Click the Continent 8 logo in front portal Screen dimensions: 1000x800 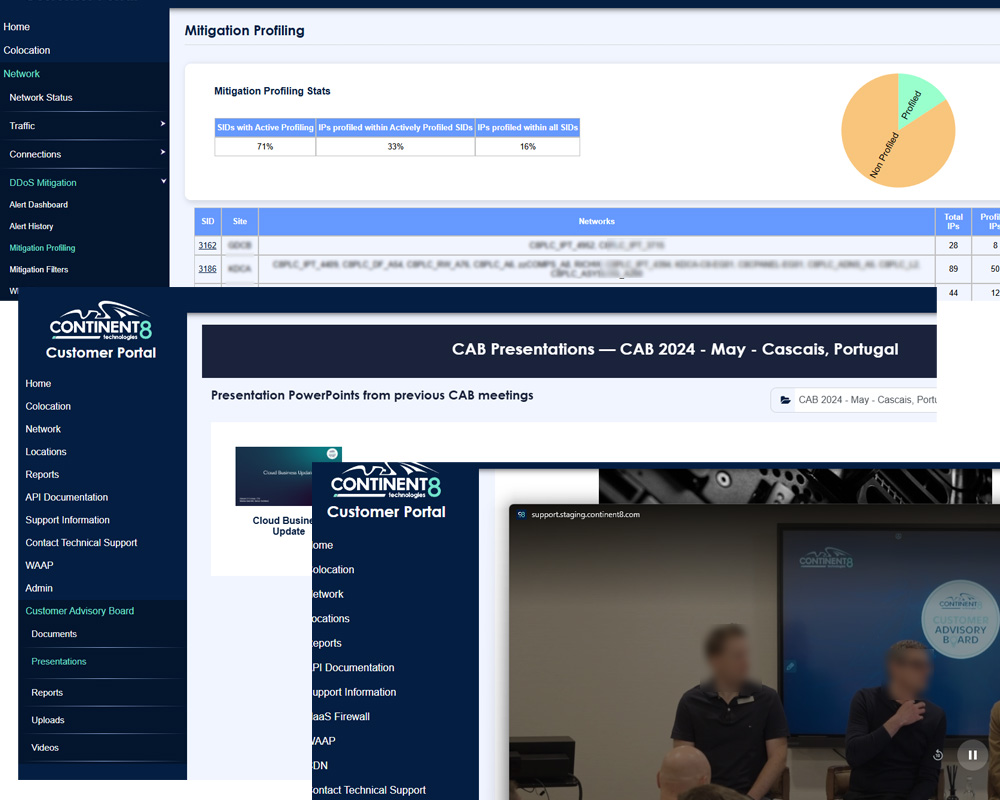coord(386,482)
